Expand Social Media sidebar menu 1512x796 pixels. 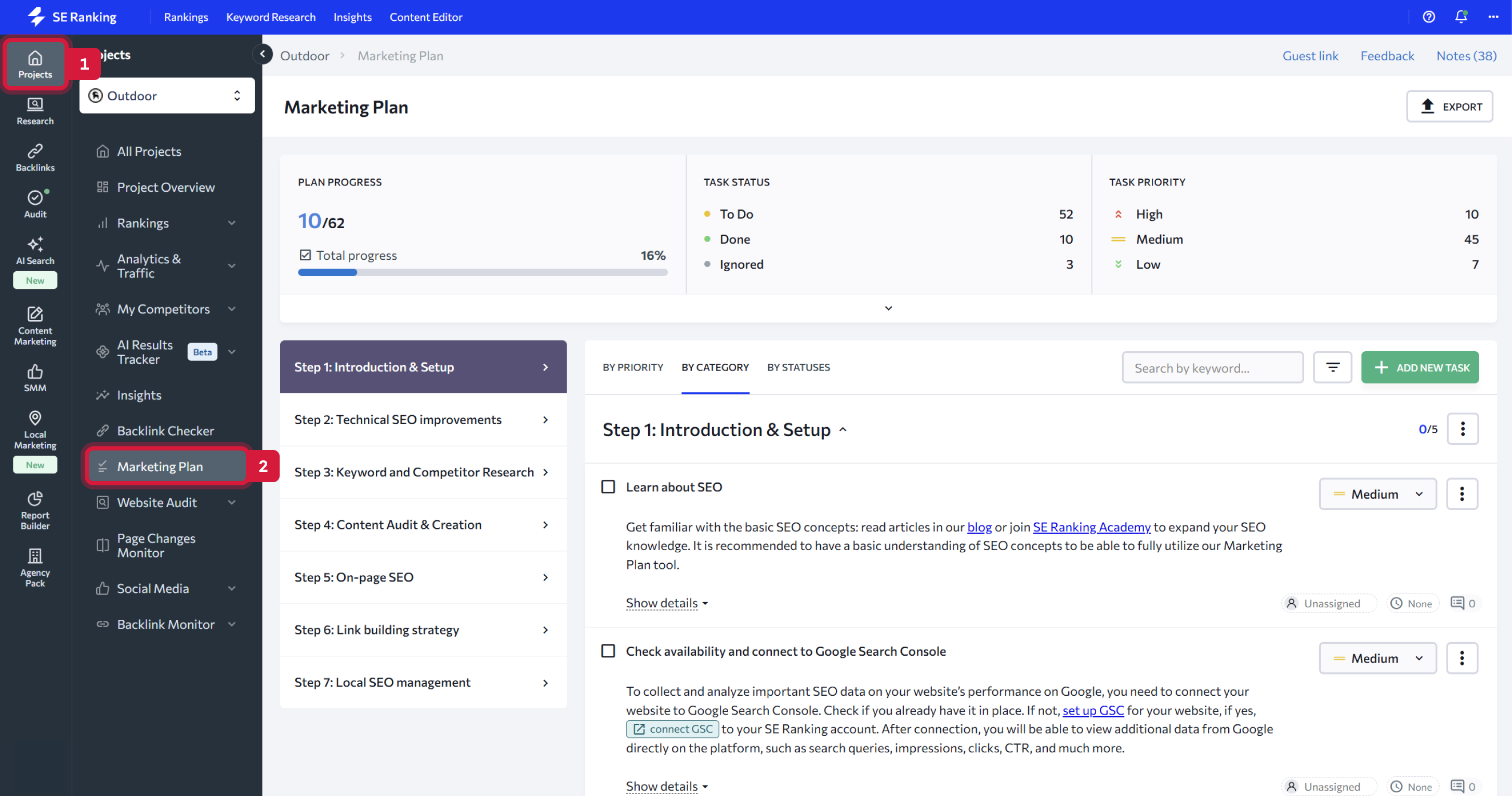[232, 588]
